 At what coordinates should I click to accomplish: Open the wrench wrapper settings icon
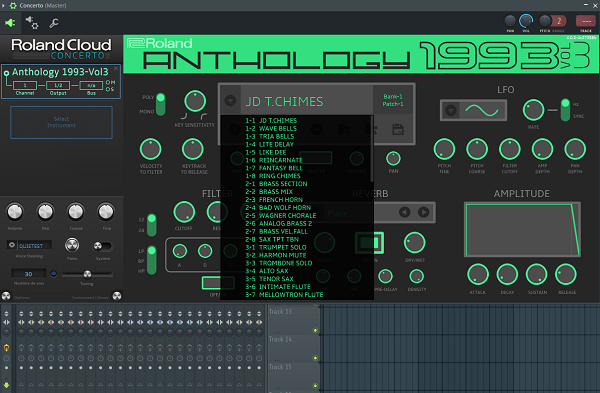(x=54, y=23)
